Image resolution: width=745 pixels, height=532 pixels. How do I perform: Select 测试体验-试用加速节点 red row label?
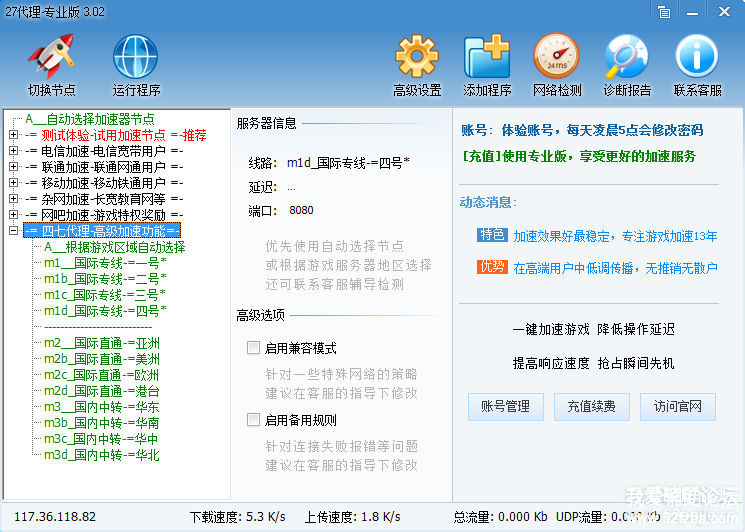tap(116, 135)
